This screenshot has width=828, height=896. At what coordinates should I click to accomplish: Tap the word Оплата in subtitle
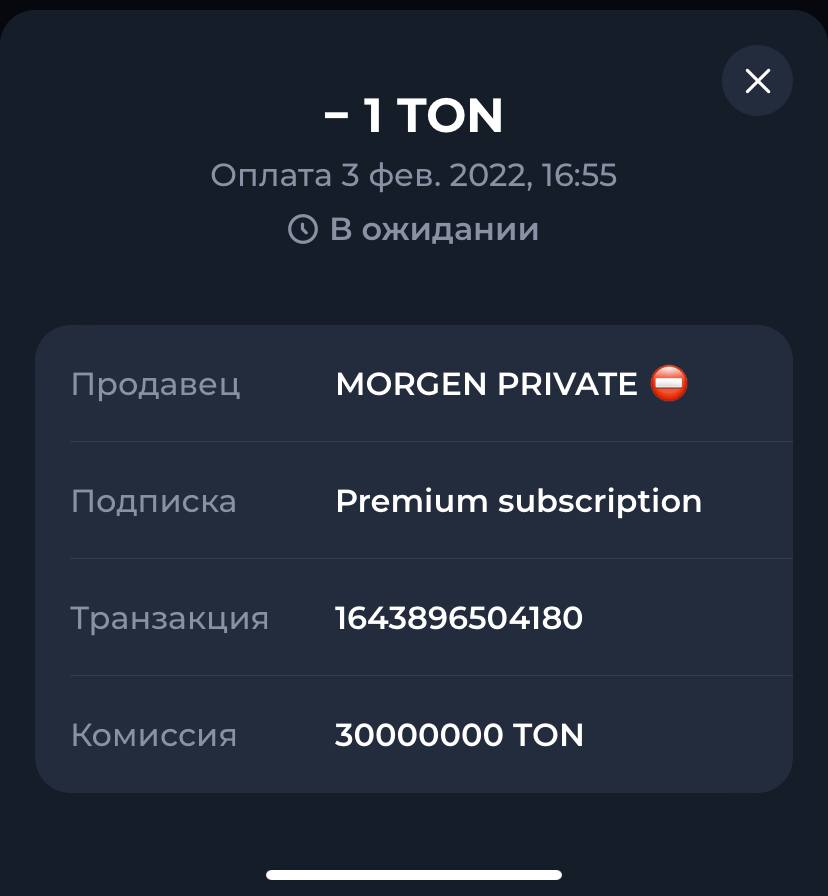click(271, 175)
